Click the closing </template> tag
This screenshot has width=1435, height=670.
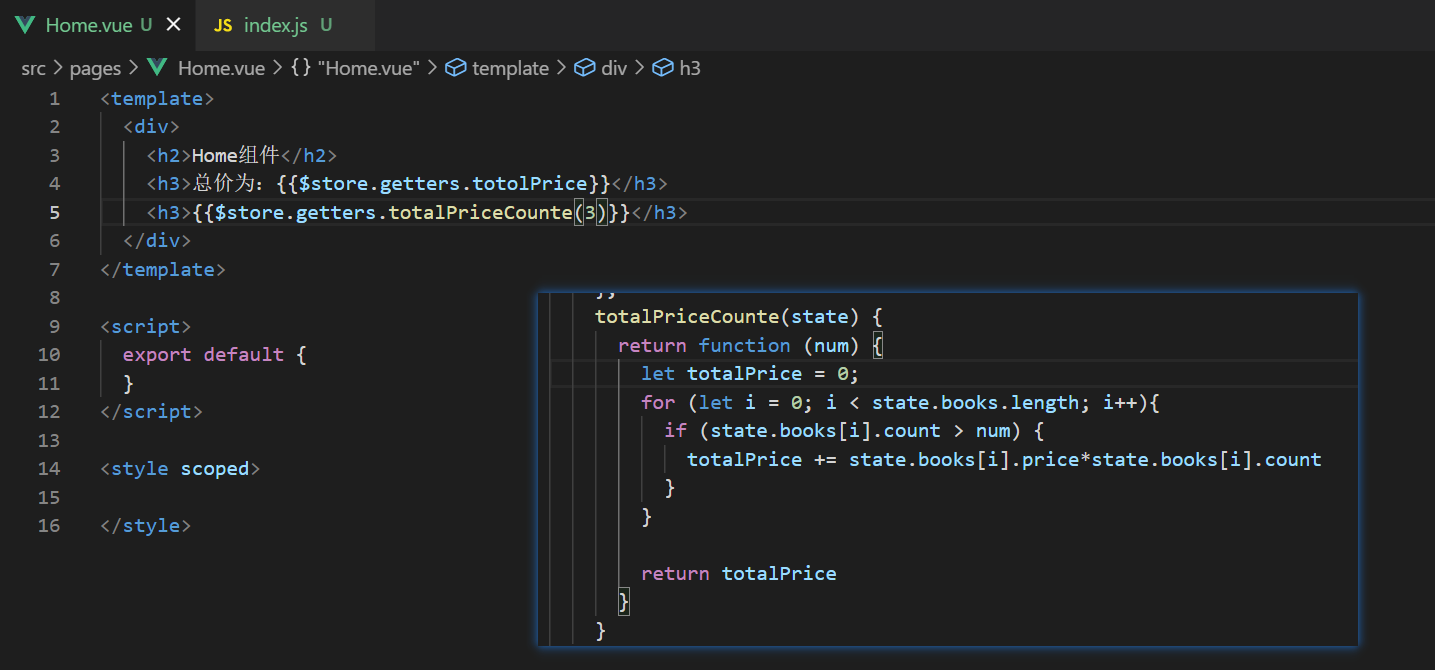[x=163, y=269]
